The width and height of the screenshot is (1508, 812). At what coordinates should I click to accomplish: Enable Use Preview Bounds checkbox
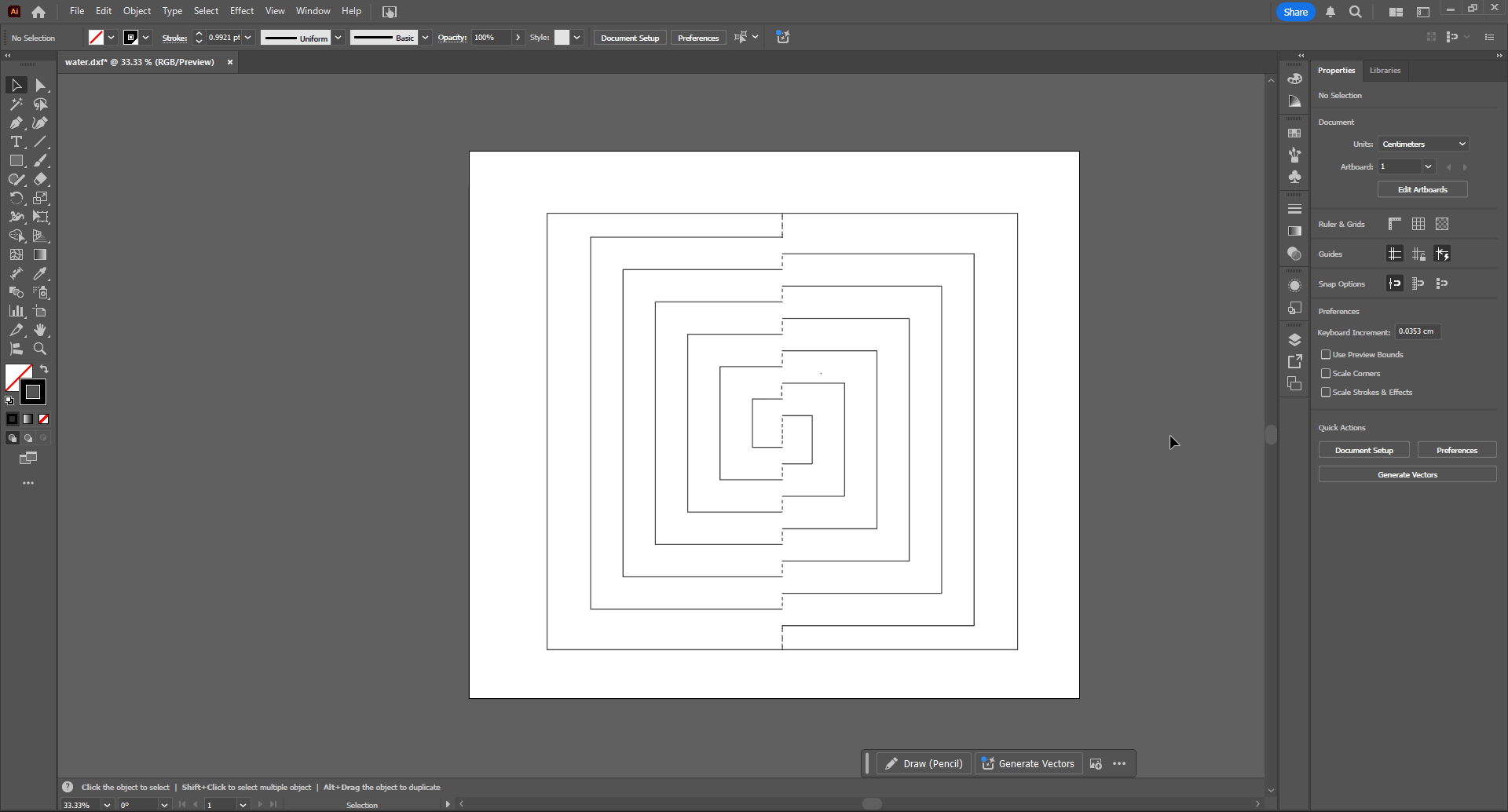[1326, 354]
